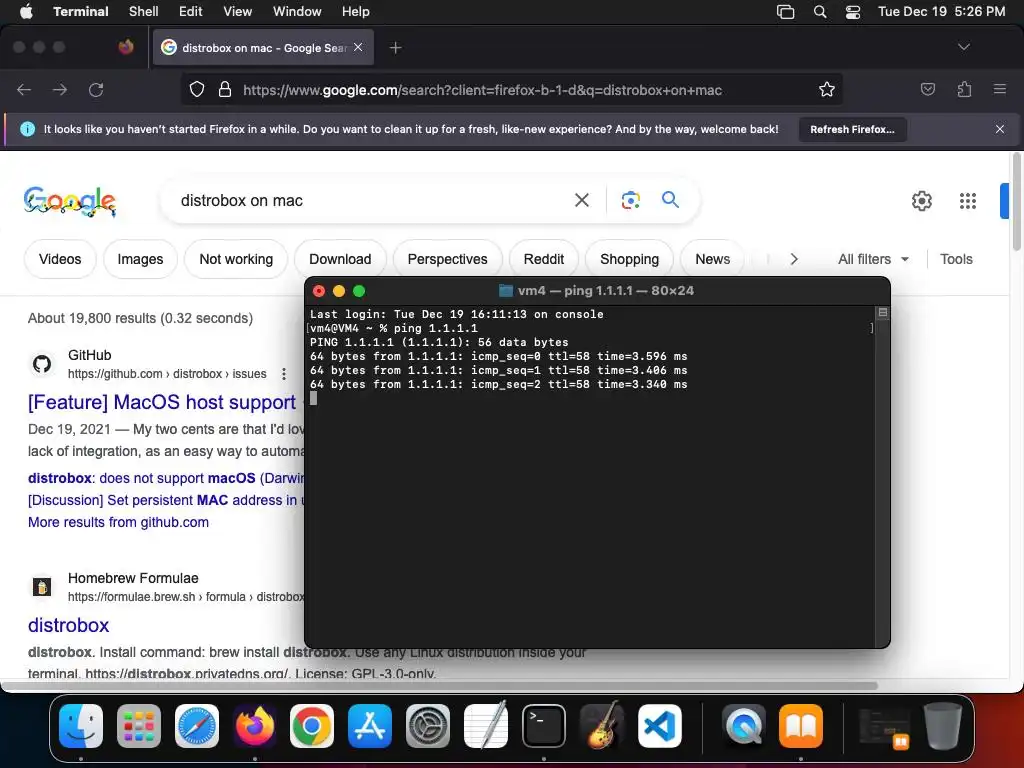
Task: Close the distrobox on mac tab
Action: pos(358,47)
